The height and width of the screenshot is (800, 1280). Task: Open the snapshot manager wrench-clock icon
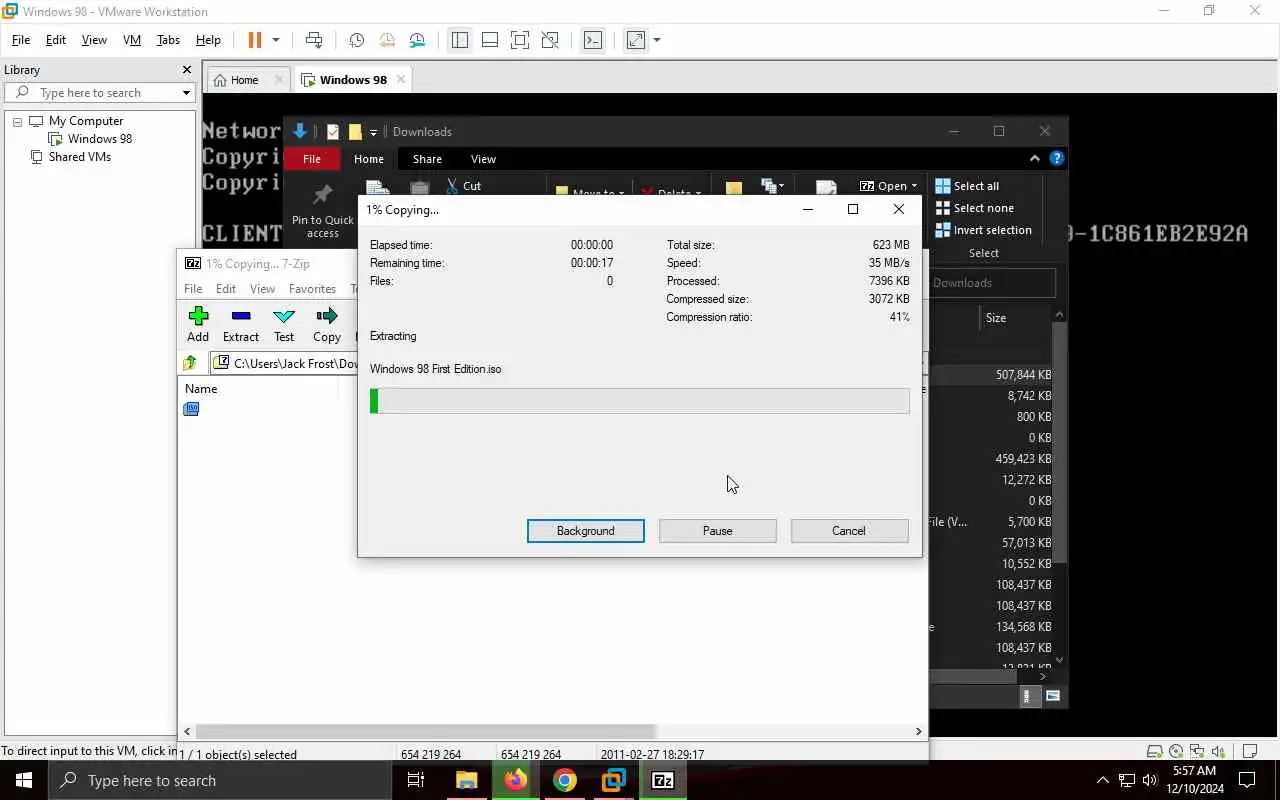(418, 40)
